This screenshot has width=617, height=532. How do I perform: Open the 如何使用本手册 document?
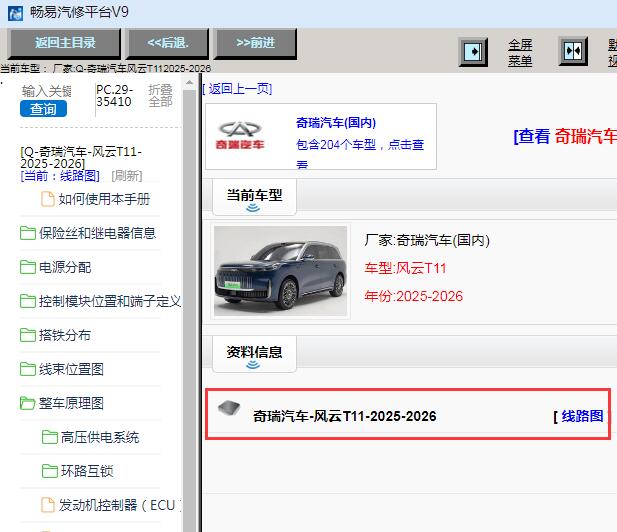point(104,199)
